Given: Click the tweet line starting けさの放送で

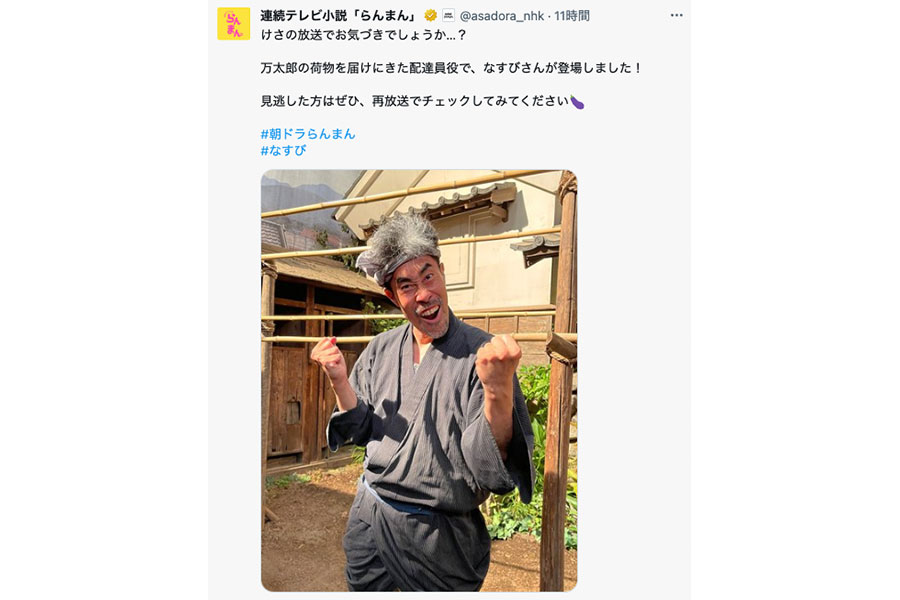Looking at the screenshot, I should [364, 35].
